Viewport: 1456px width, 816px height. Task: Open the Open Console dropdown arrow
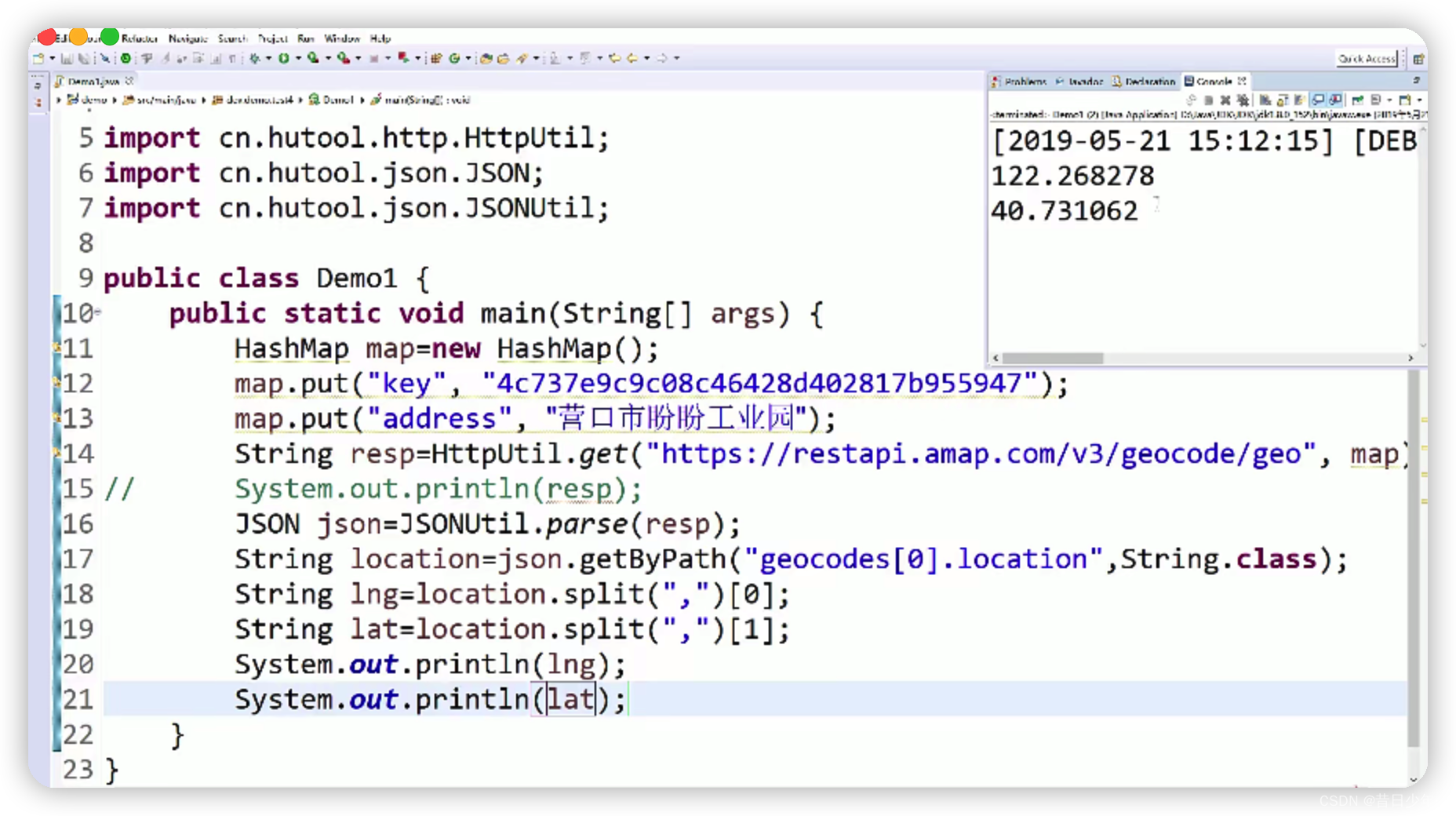tap(1419, 100)
